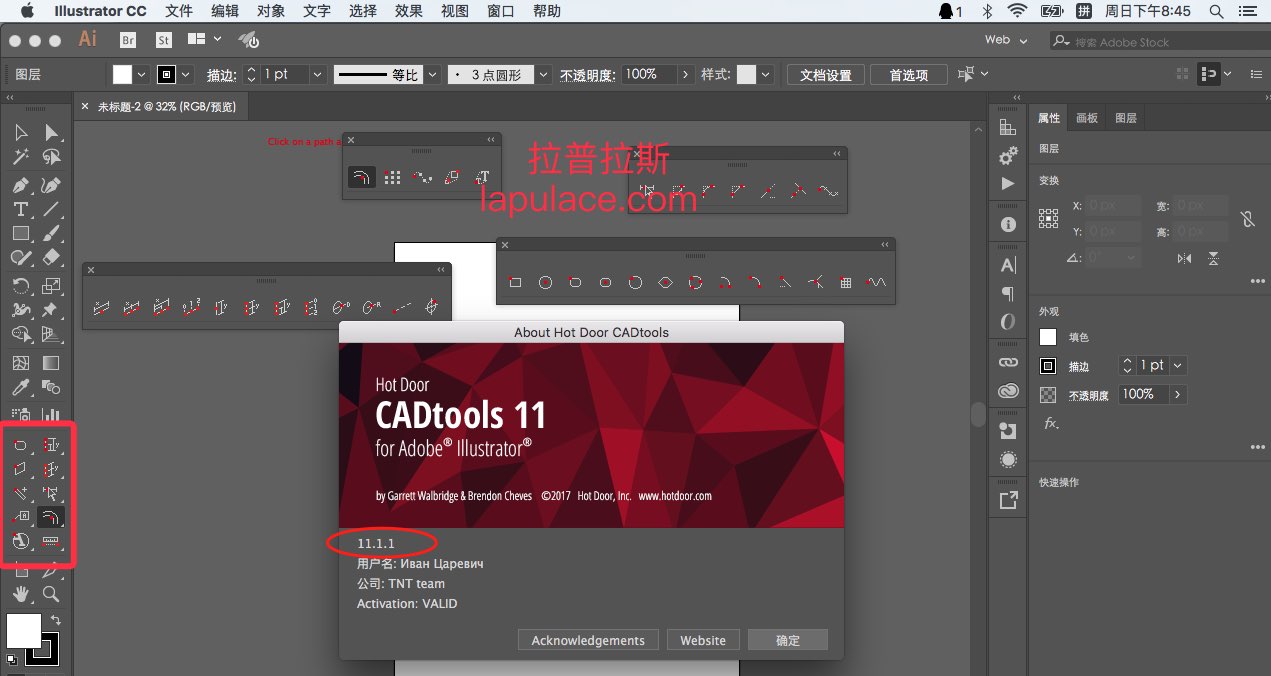1271x676 pixels.
Task: Open the graphic style dropdown
Action: (x=766, y=75)
